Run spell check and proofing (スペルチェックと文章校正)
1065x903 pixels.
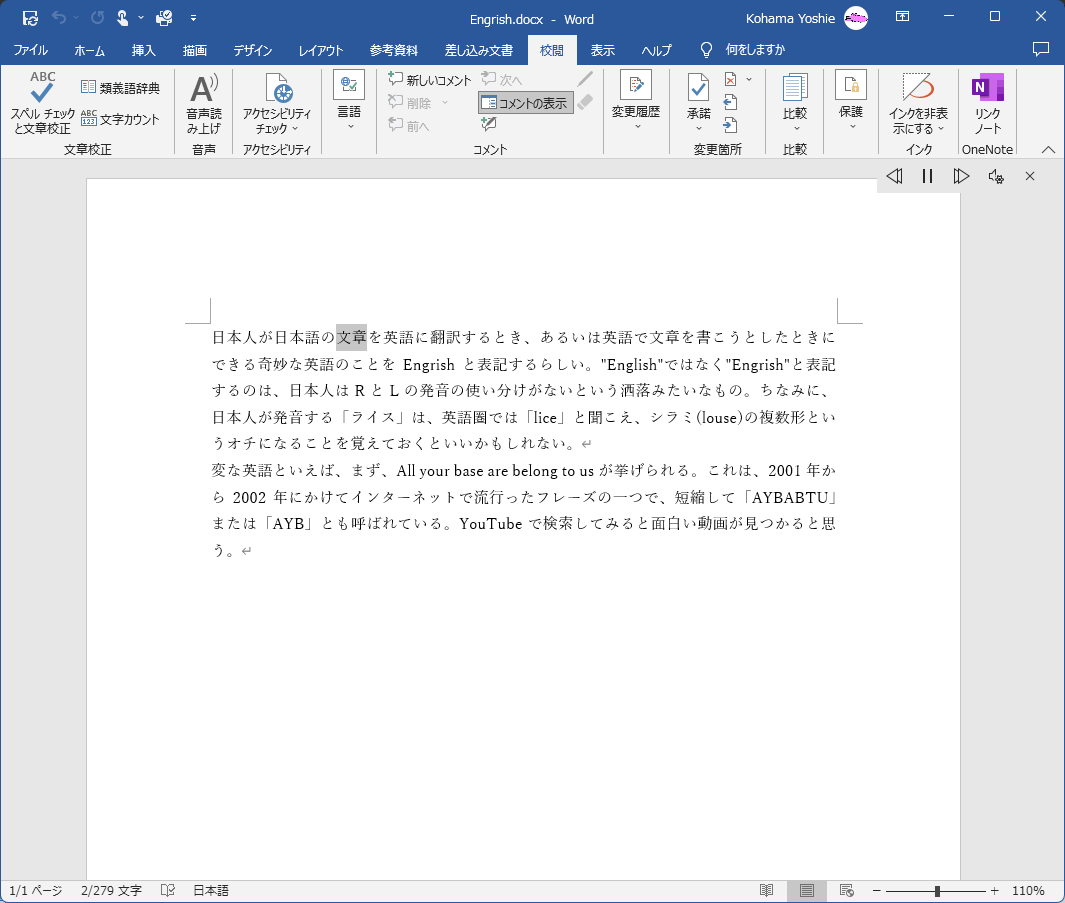[42, 103]
